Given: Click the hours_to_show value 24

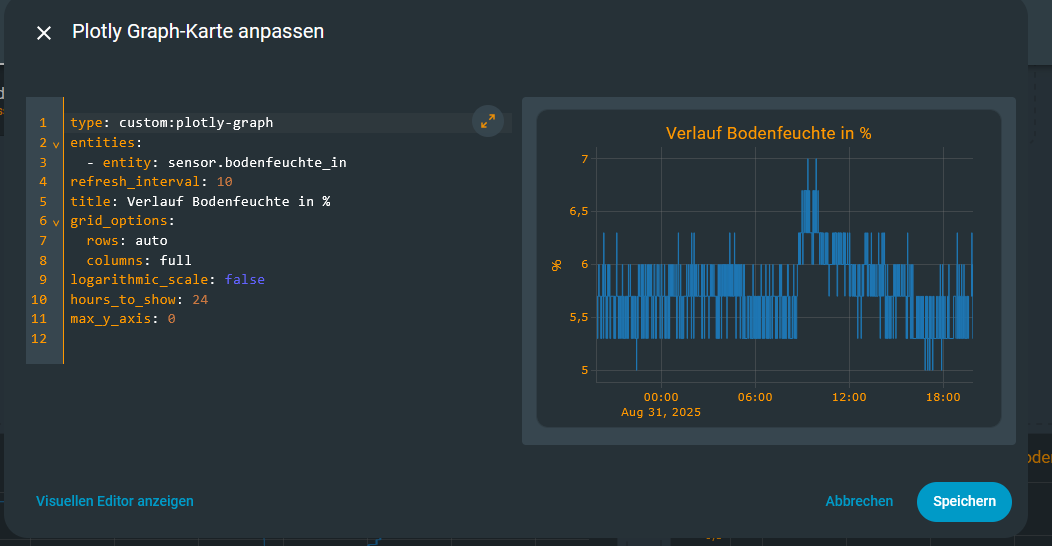Looking at the screenshot, I should coord(199,300).
